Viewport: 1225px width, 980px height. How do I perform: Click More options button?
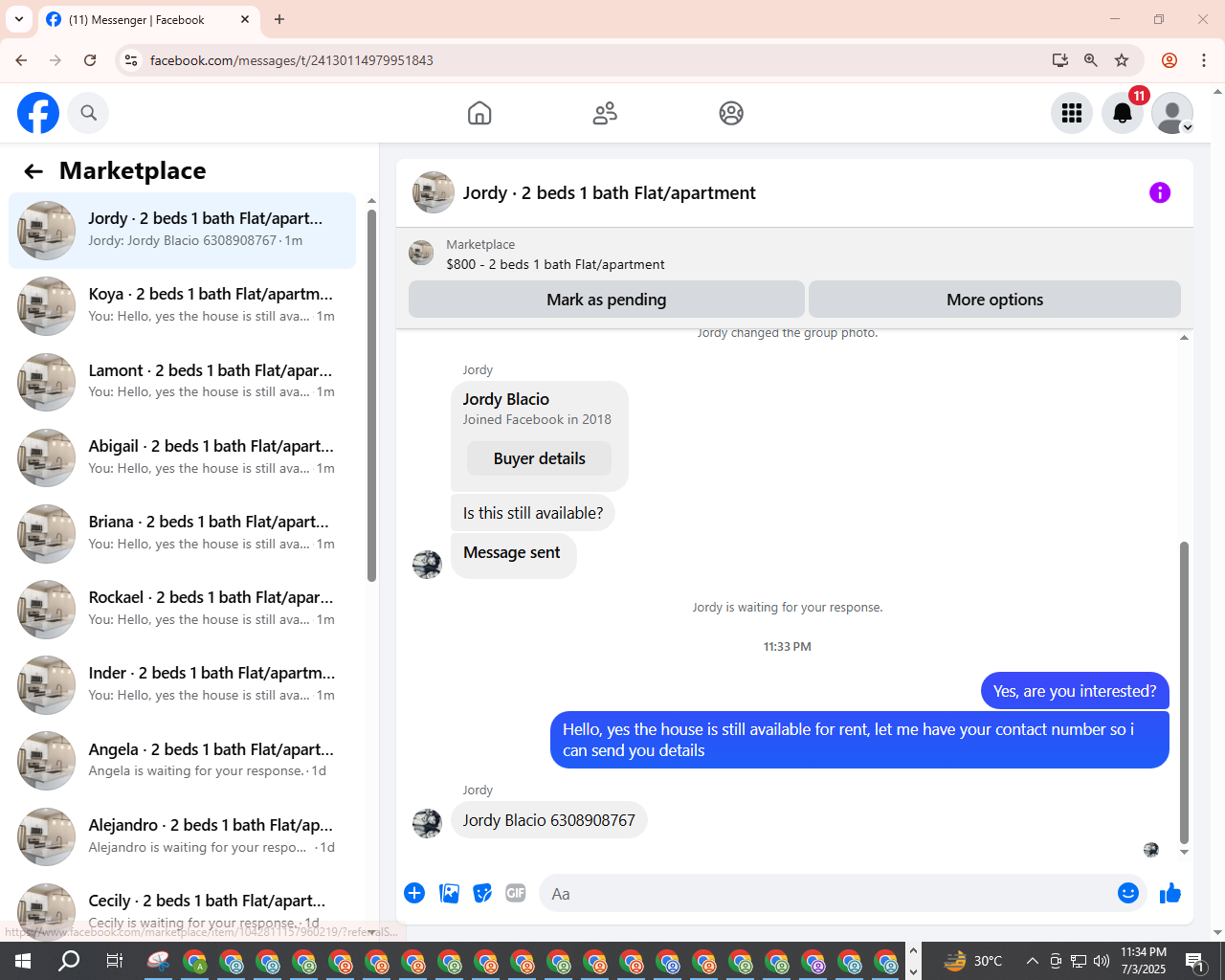click(994, 299)
